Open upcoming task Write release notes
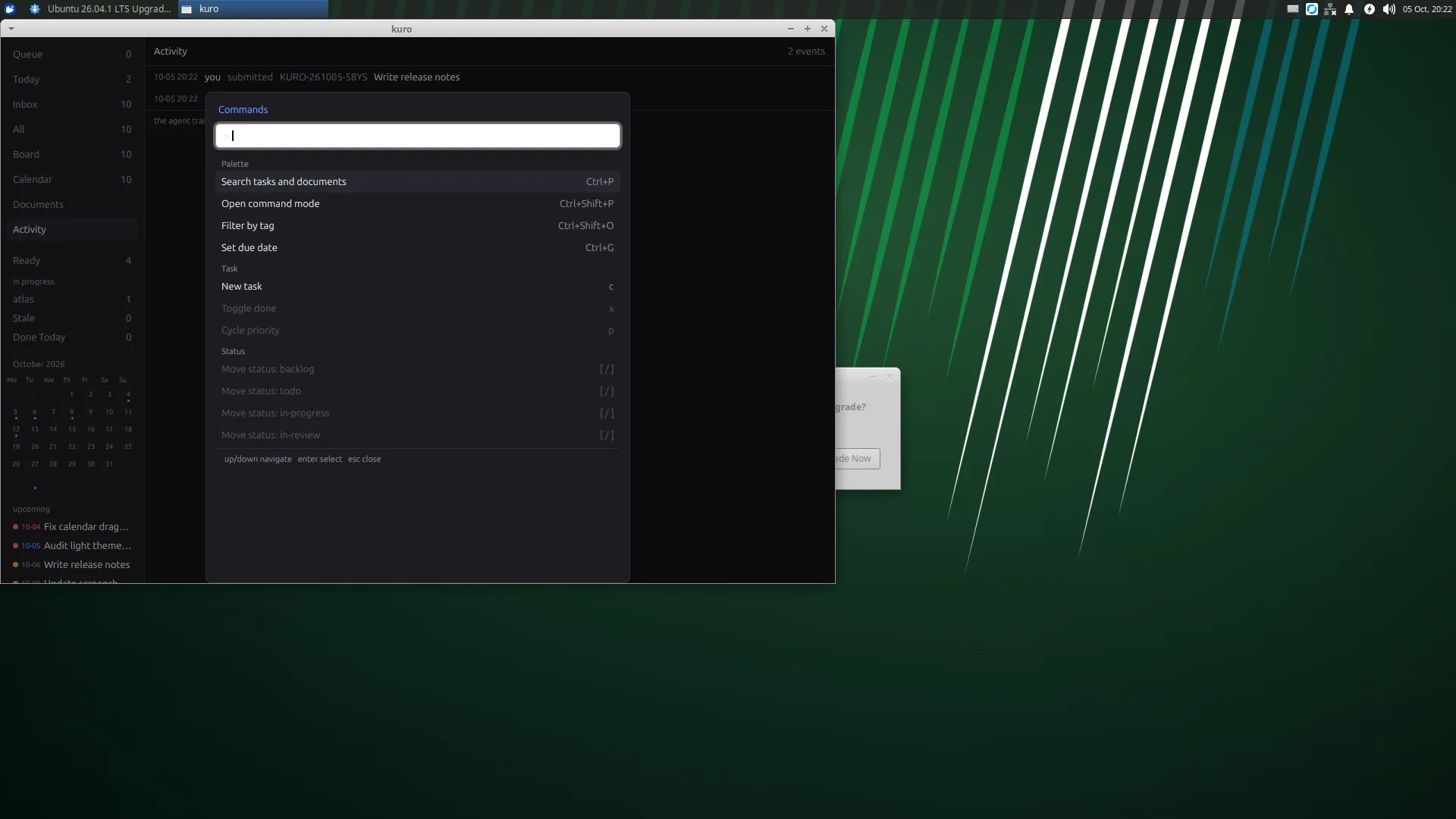The width and height of the screenshot is (1456, 819). pos(72,565)
